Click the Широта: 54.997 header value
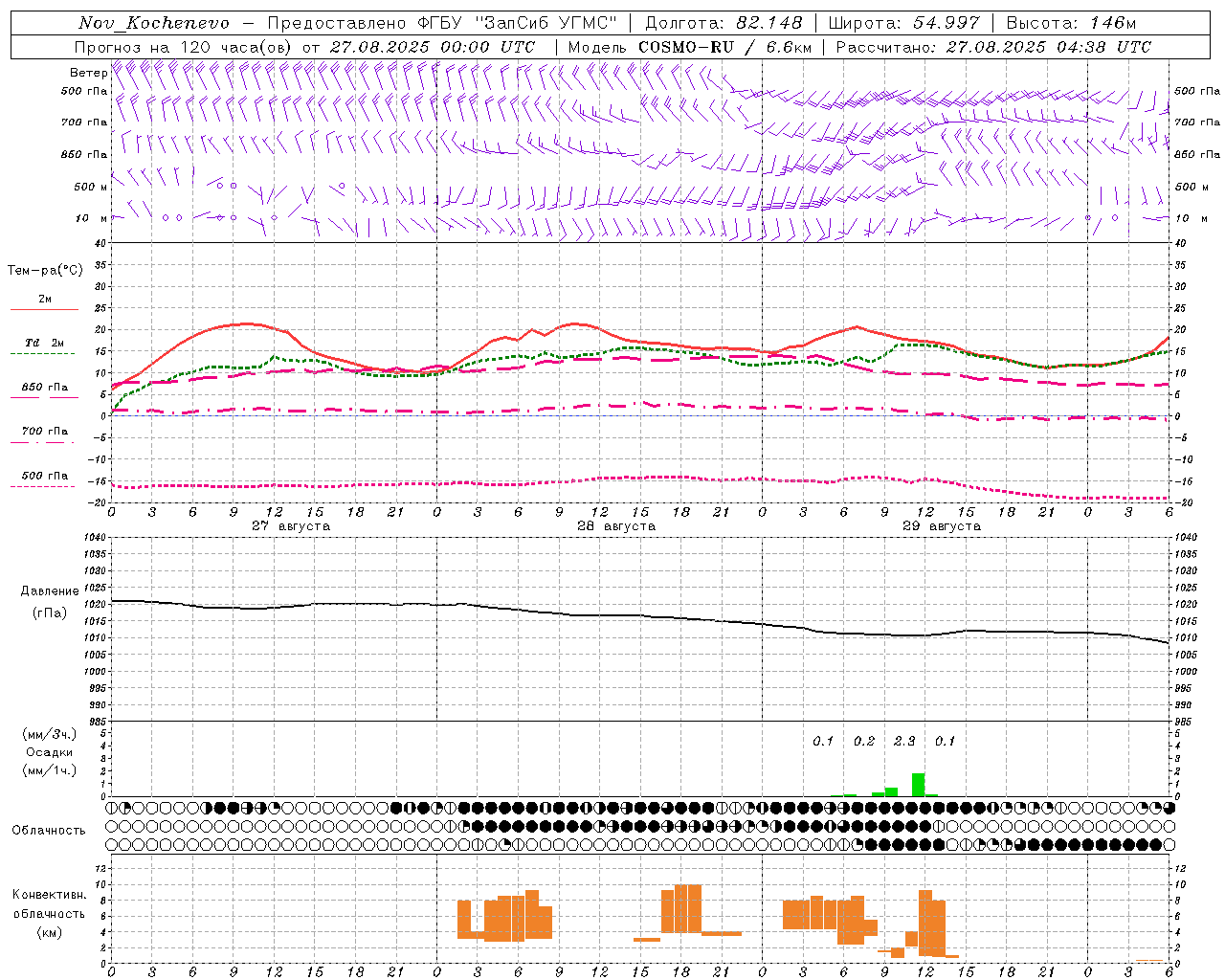 903,23
